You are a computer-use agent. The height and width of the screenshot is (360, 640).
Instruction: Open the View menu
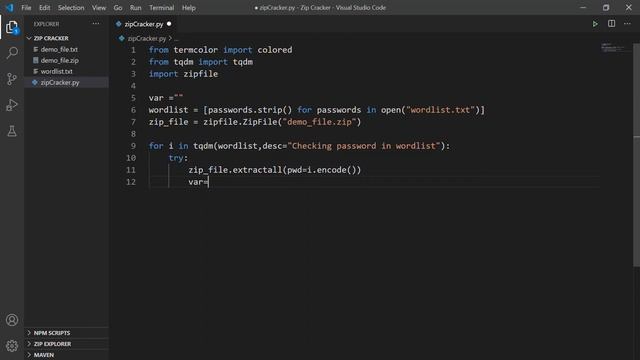(x=99, y=7)
